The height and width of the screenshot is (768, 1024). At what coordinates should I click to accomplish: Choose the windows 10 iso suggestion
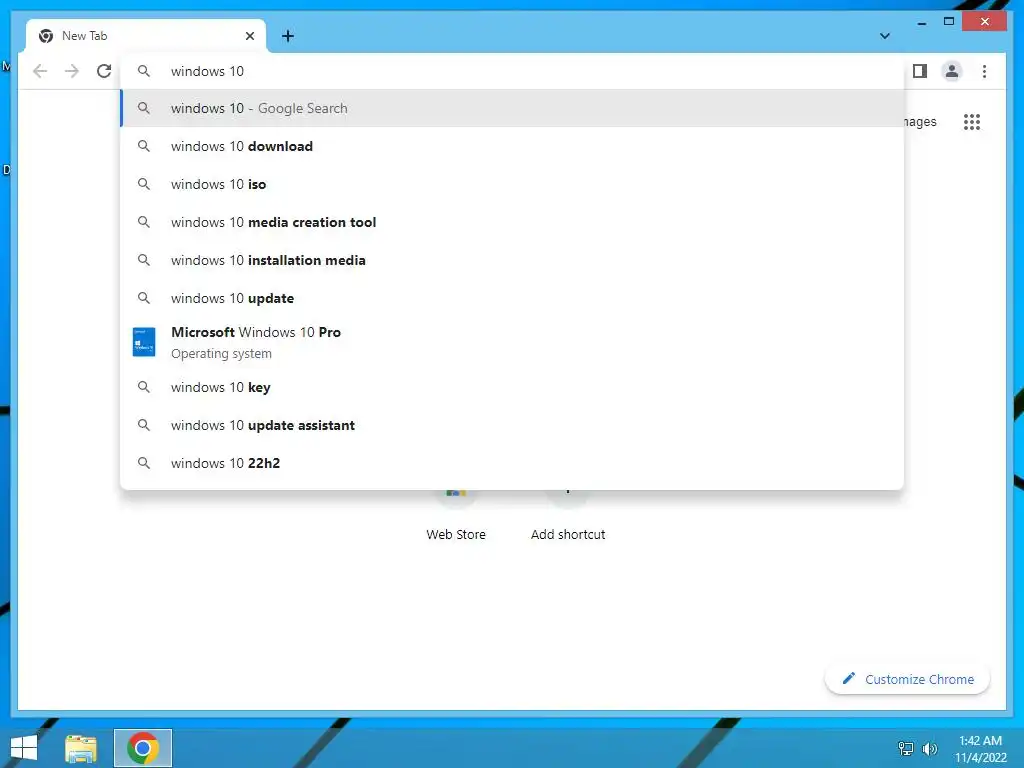[x=512, y=184]
